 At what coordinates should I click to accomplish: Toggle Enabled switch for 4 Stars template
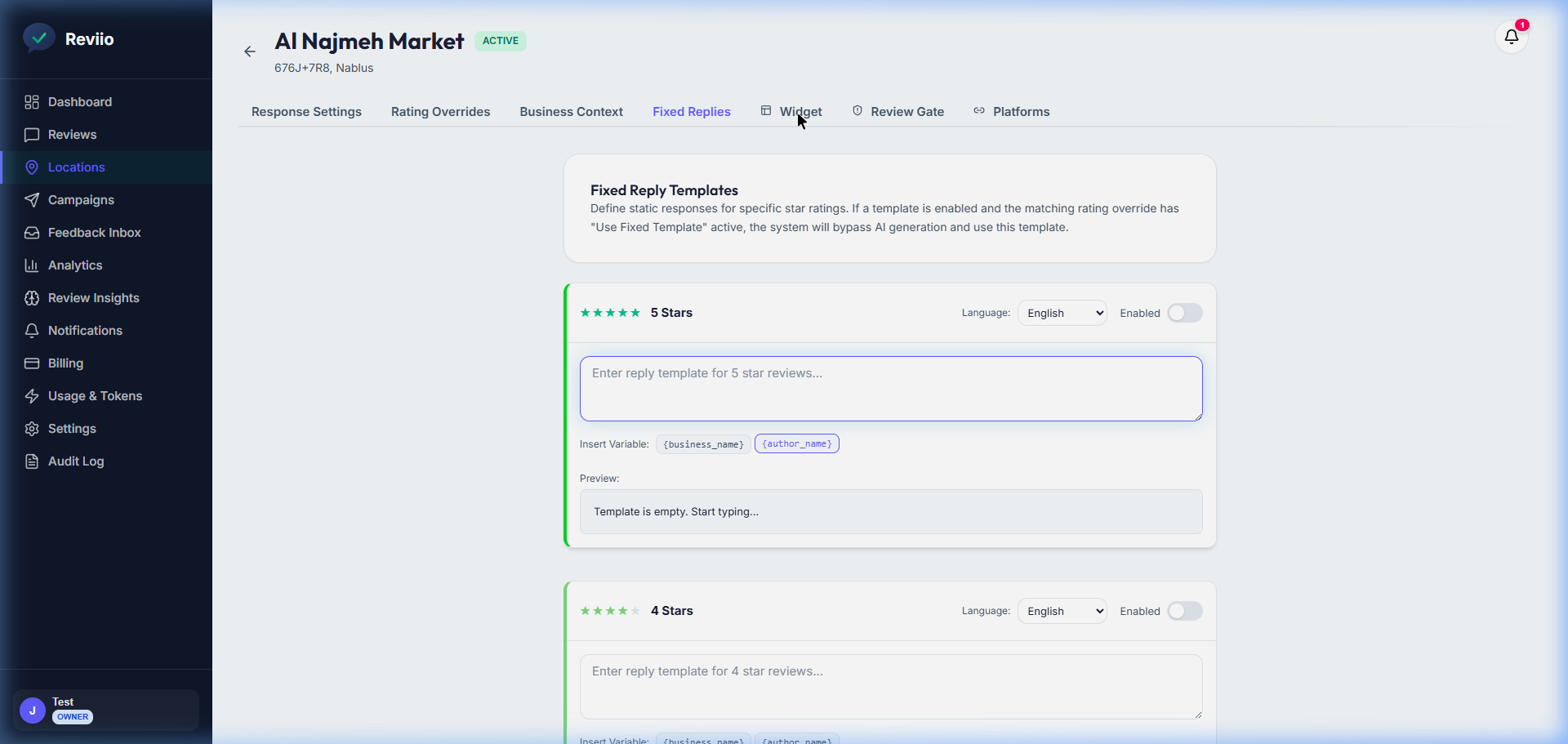coord(1185,611)
